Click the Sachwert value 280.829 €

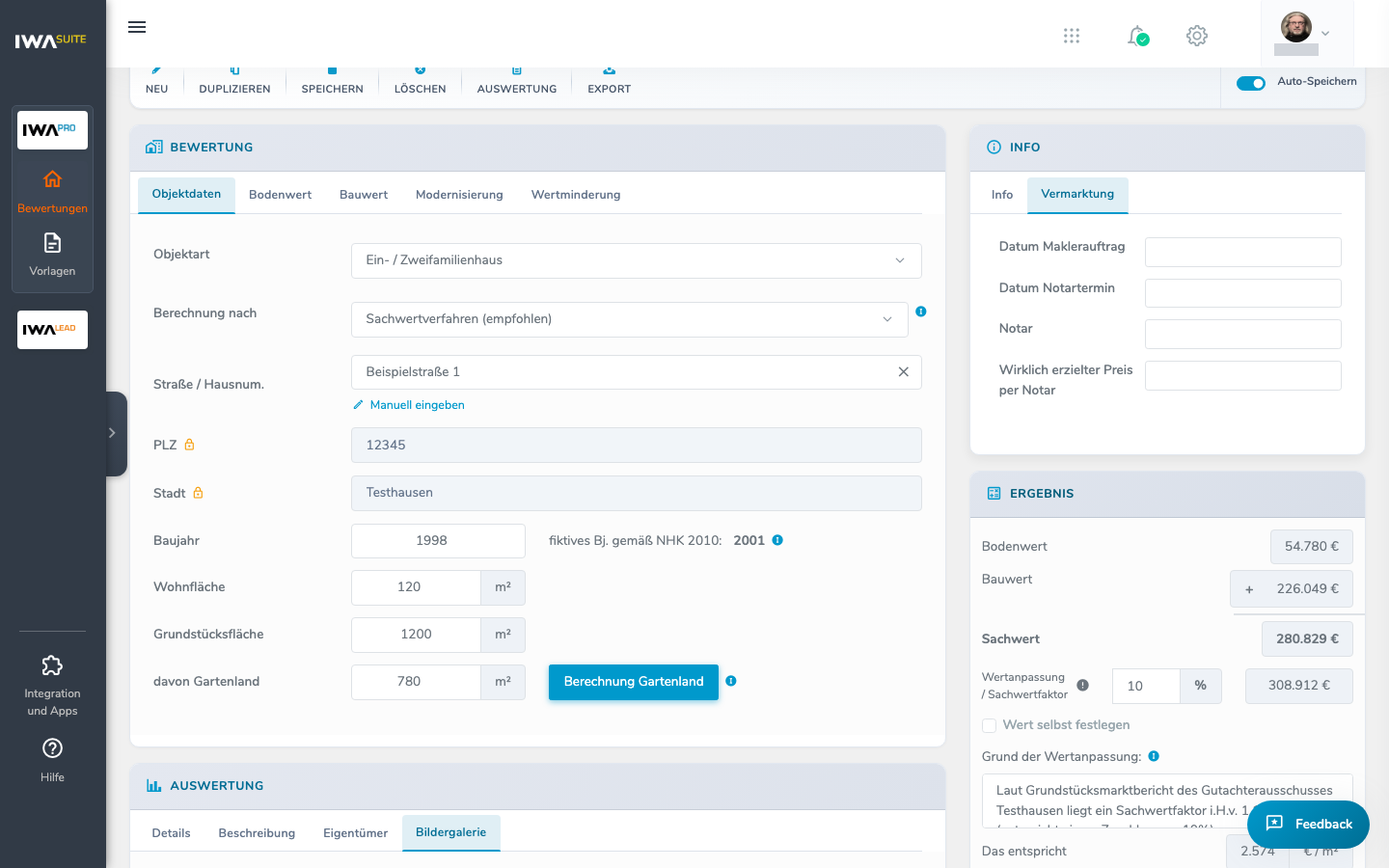1307,639
